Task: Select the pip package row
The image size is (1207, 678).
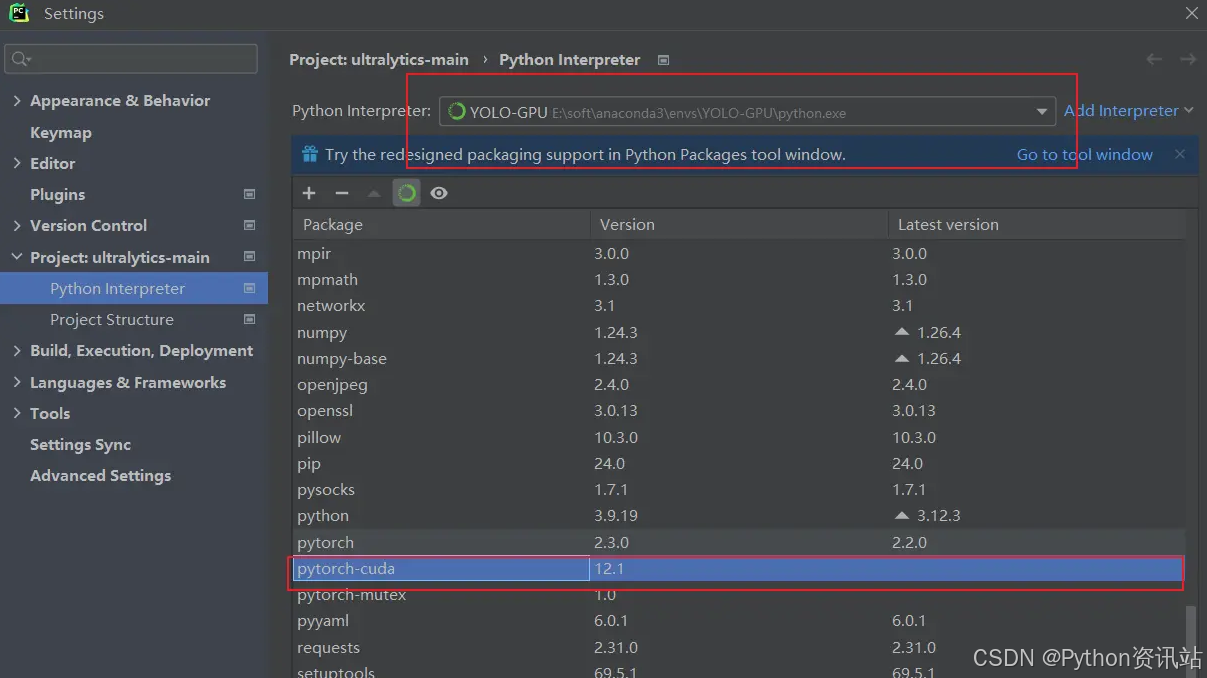Action: [x=739, y=464]
